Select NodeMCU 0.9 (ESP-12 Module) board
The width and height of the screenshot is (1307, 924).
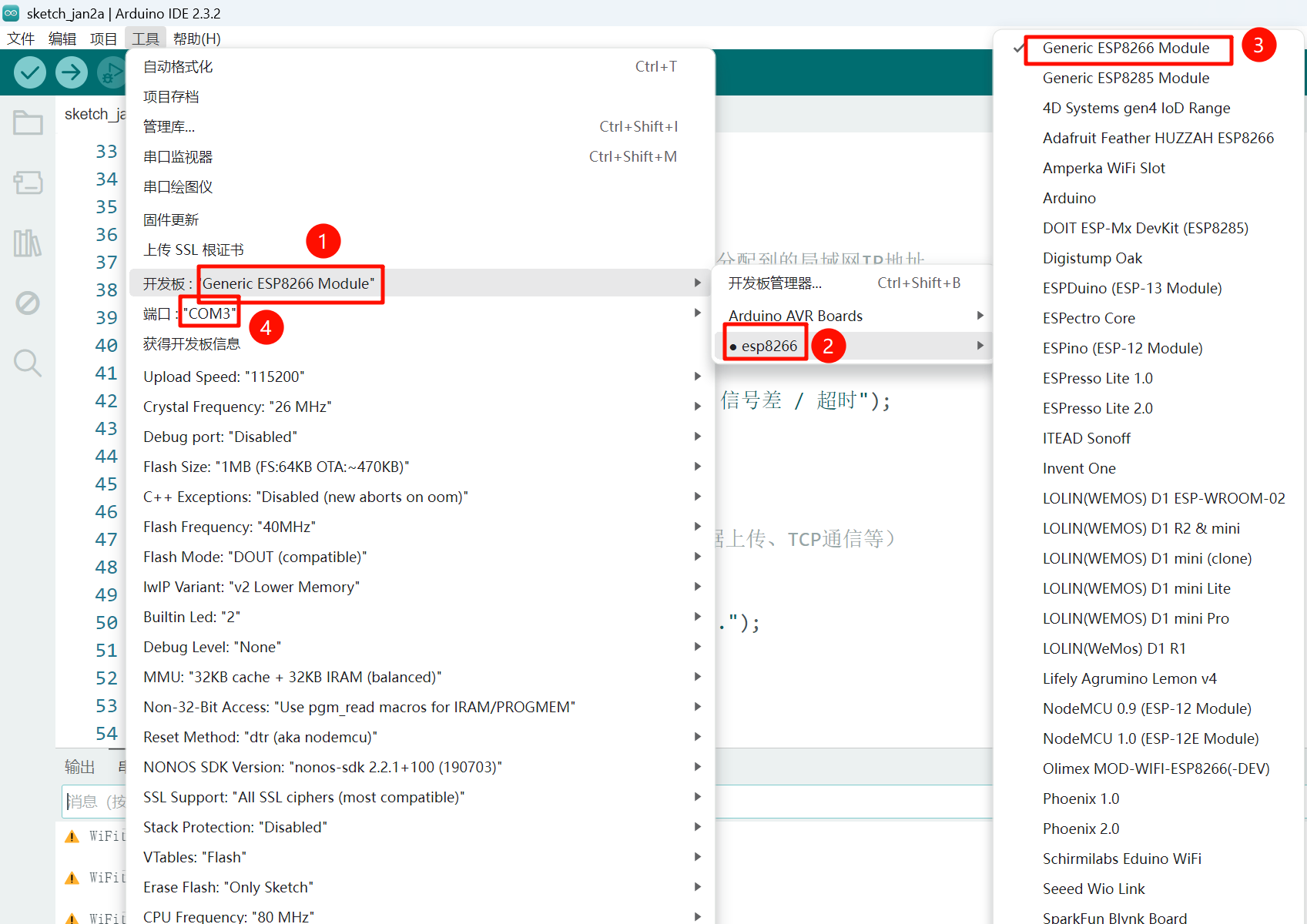(x=1148, y=708)
